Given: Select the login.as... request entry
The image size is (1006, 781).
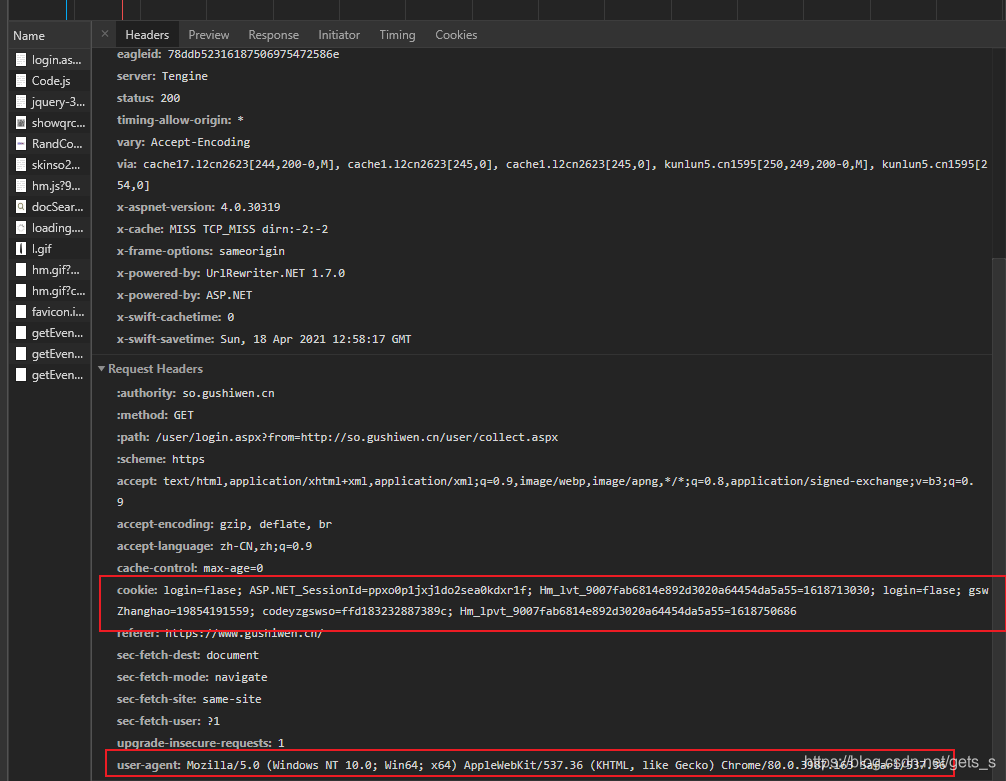Looking at the screenshot, I should (56, 60).
